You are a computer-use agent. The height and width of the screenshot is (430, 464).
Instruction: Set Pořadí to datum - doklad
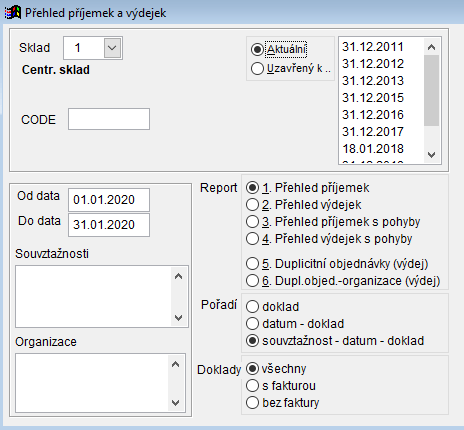tap(252, 324)
